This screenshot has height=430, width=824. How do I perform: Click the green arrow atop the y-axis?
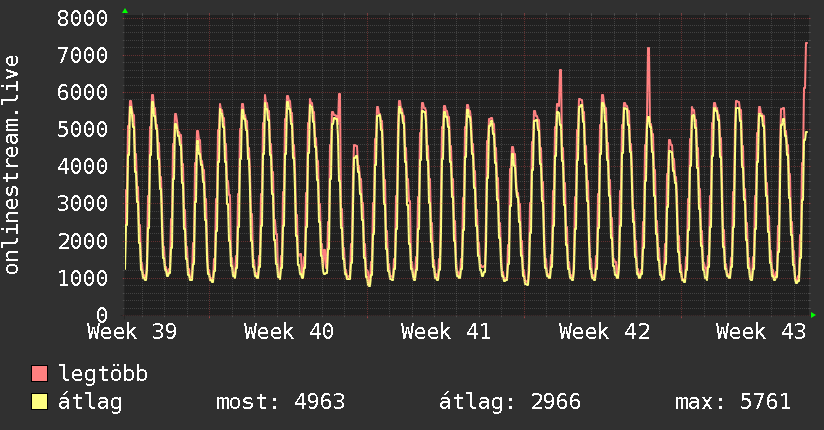[125, 11]
